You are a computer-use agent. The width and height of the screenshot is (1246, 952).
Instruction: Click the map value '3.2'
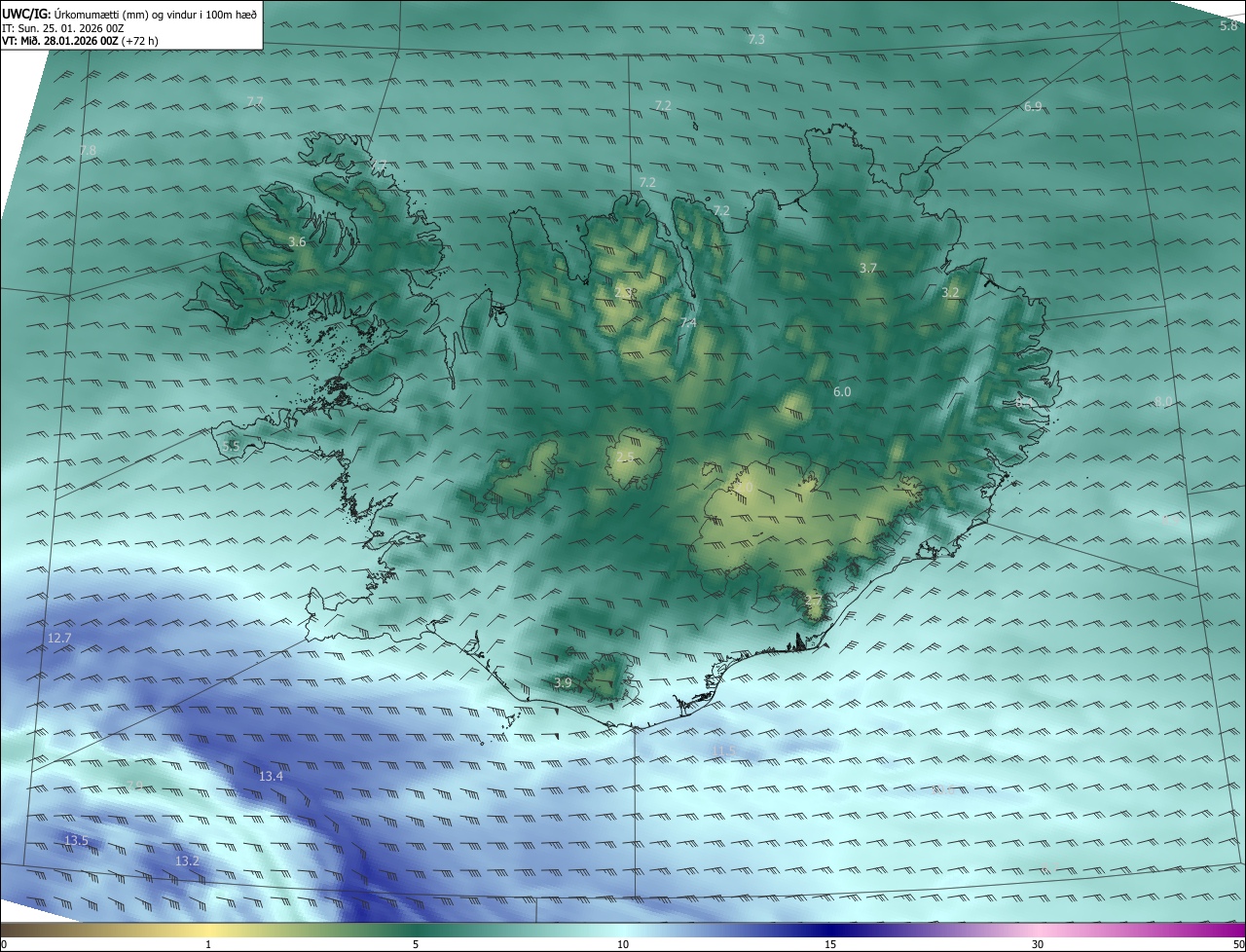tap(950, 292)
